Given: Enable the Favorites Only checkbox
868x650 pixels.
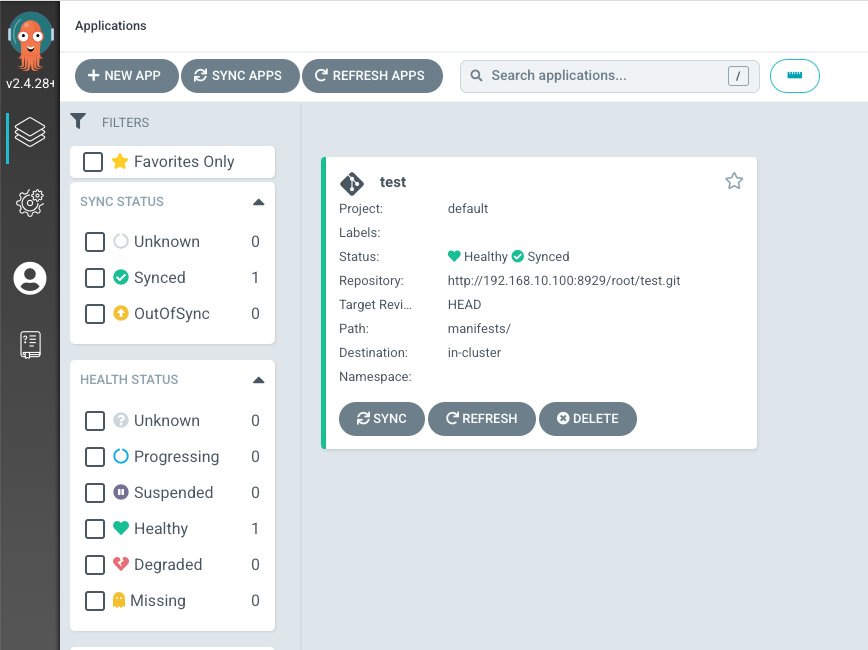Looking at the screenshot, I should [93, 162].
